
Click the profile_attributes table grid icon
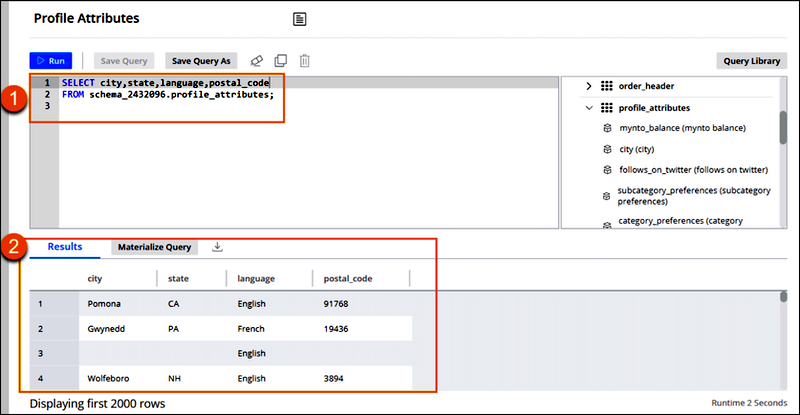pyautogui.click(x=607, y=108)
